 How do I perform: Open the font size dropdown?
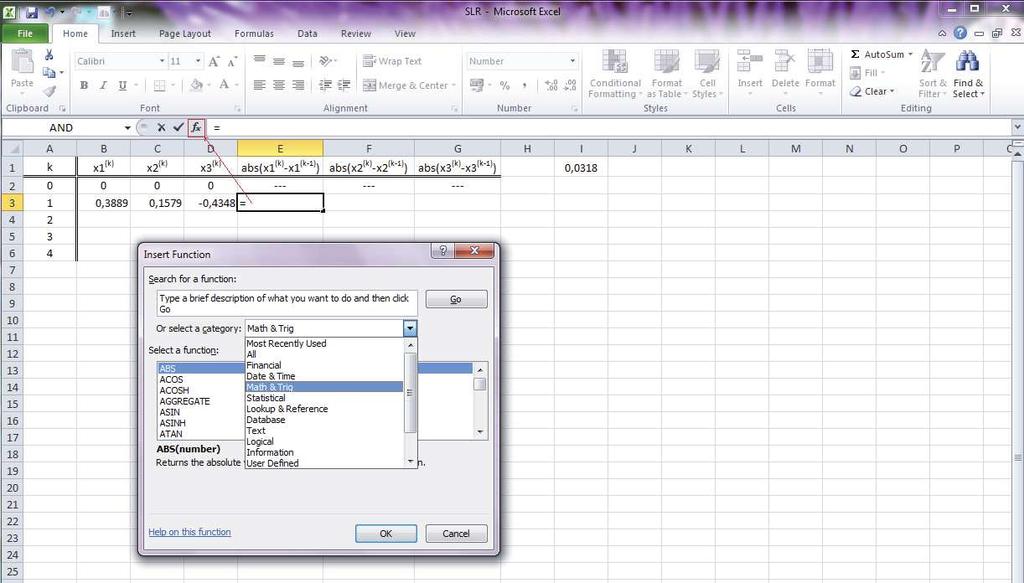tap(198, 61)
